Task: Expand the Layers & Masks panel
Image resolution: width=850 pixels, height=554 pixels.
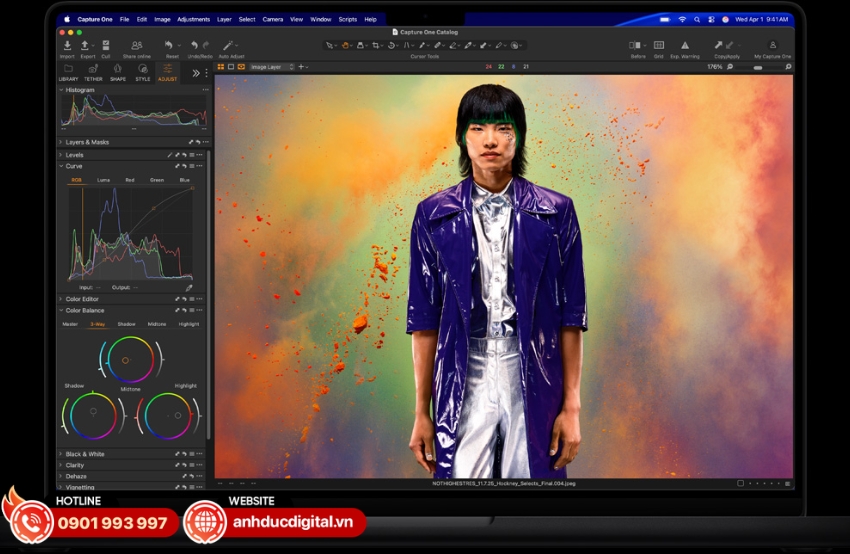Action: [x=61, y=142]
